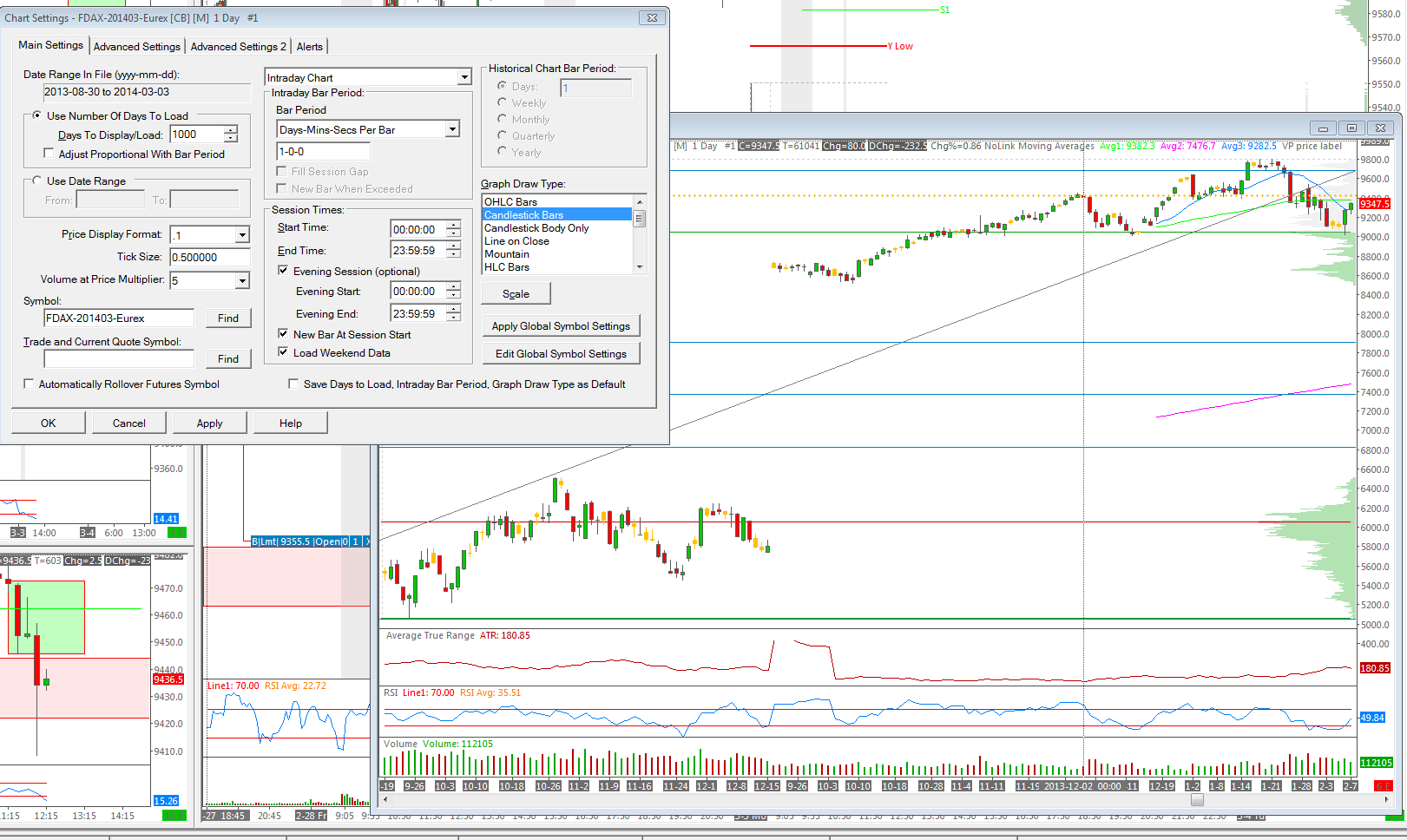
Task: Open the Advanced Settings 2 tab
Action: tap(238, 47)
